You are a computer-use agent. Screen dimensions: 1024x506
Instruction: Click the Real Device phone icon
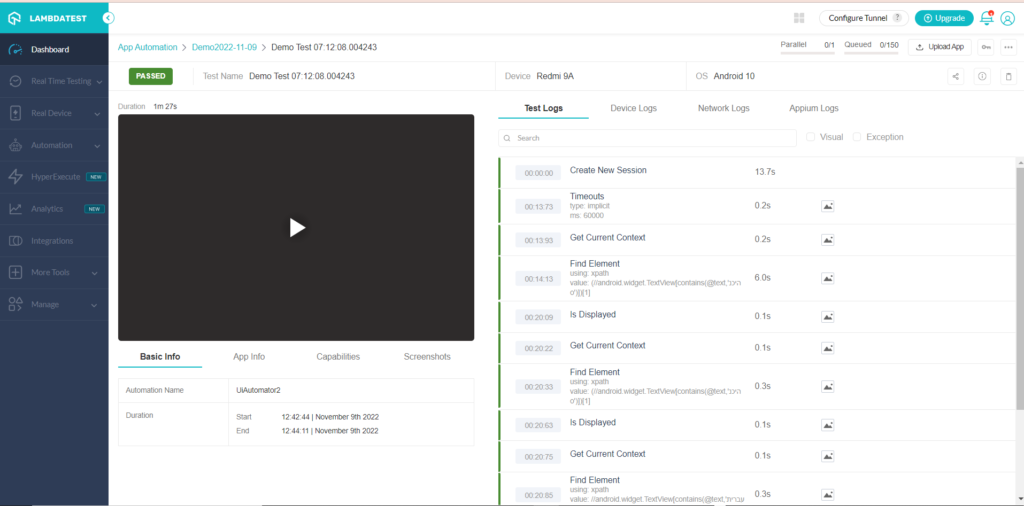[x=16, y=114]
